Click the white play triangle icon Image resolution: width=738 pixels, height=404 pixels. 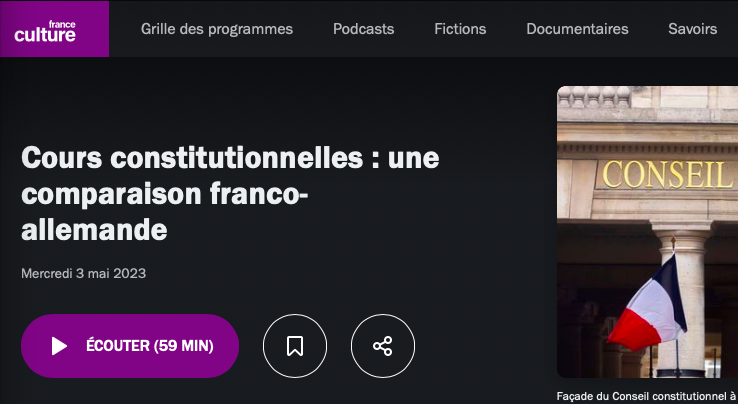point(59,346)
